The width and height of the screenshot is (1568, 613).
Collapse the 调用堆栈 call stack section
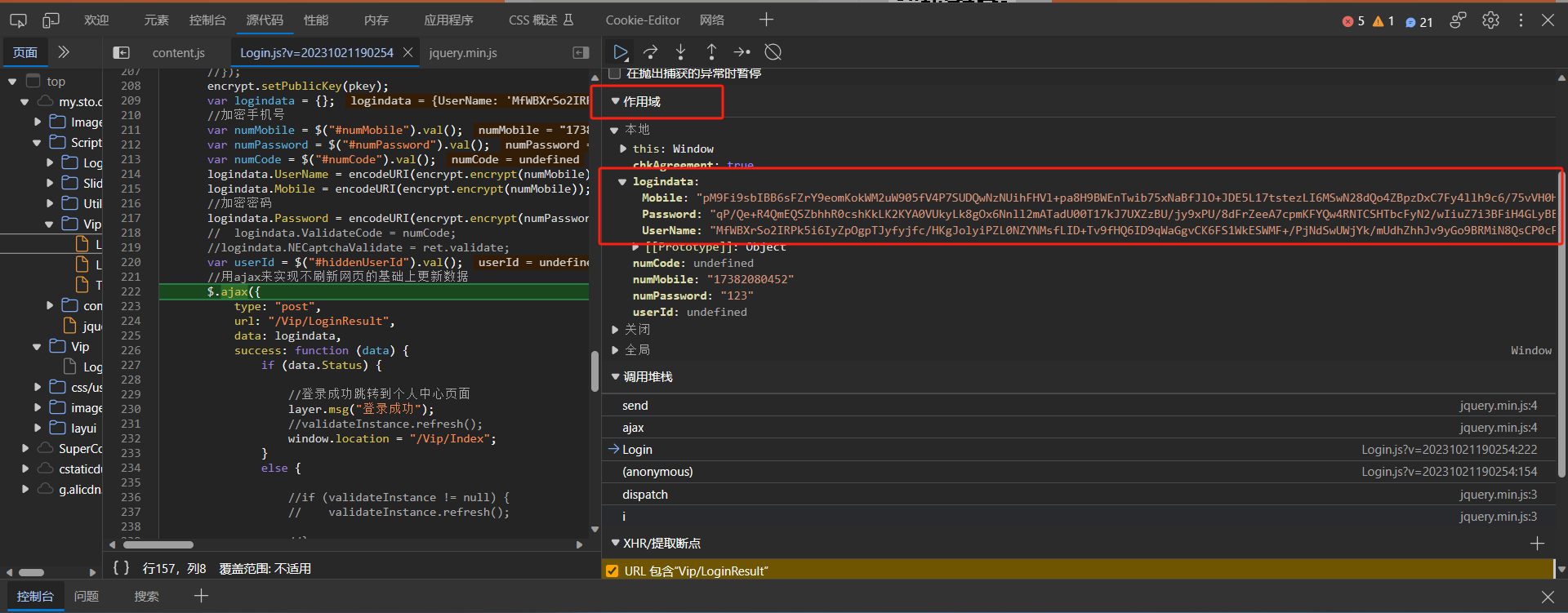coord(615,377)
